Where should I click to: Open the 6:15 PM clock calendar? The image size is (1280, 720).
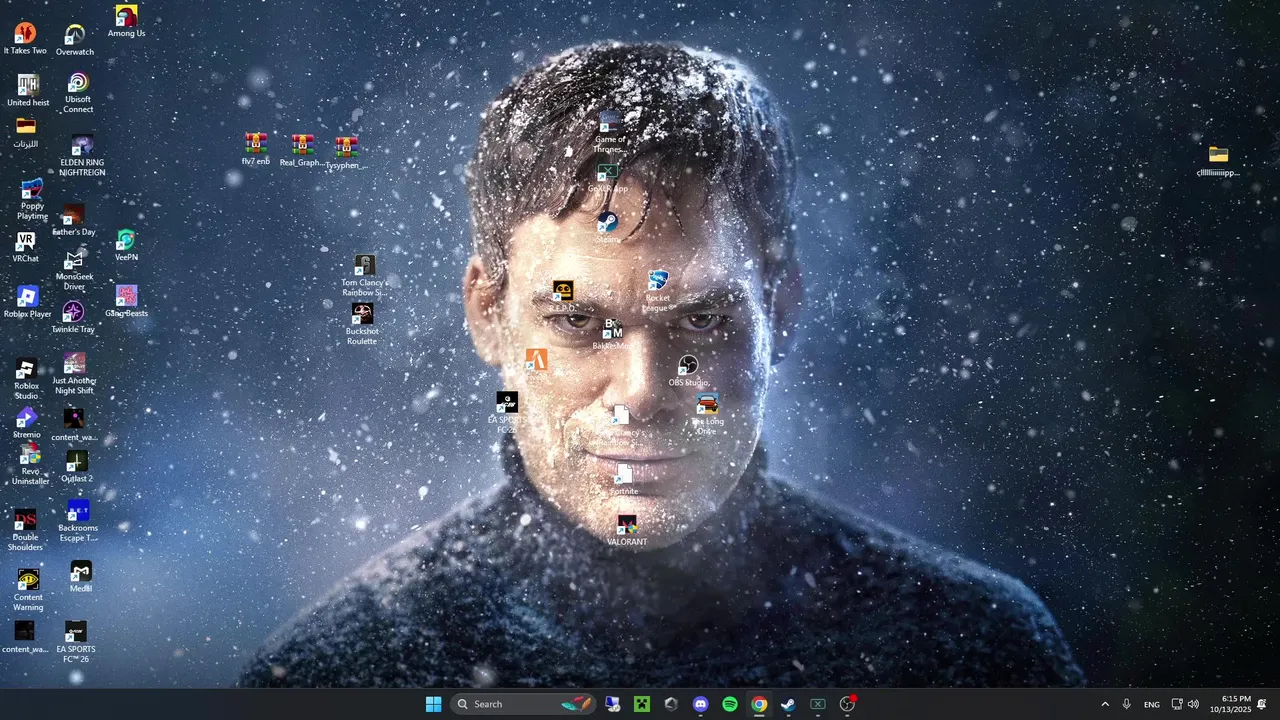click(1230, 704)
